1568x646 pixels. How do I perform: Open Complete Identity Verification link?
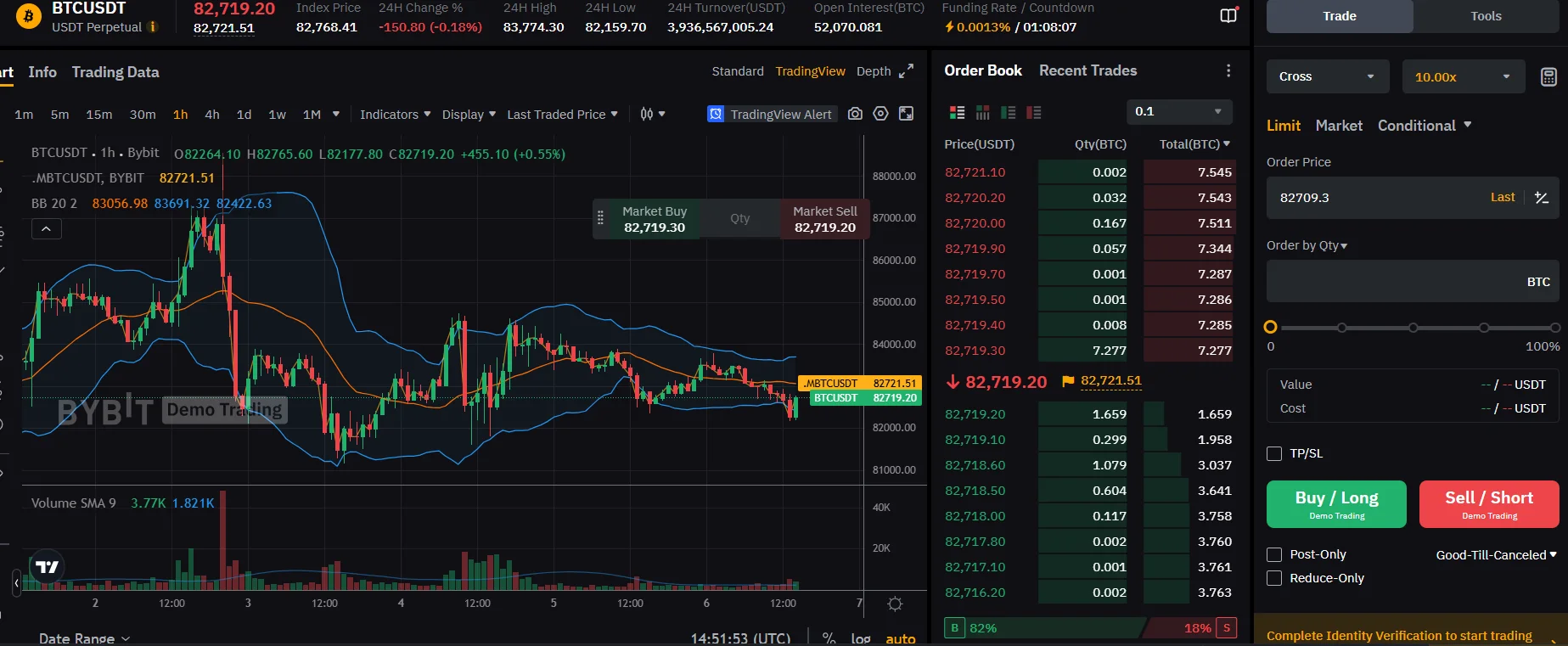pos(1399,636)
